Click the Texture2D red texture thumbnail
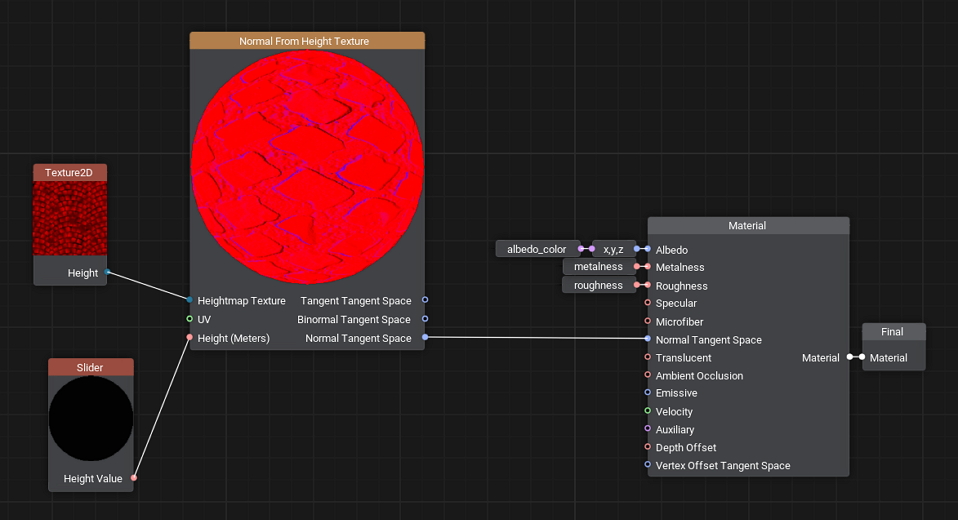The width and height of the screenshot is (958, 520). click(70, 218)
